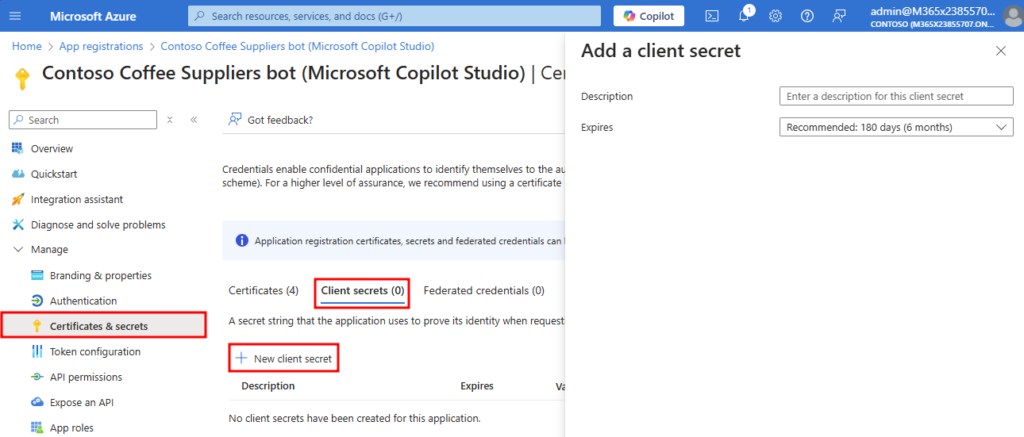Viewport: 1024px width, 437px height.
Task: Expand the Expires duration dropdown
Action: (896, 127)
